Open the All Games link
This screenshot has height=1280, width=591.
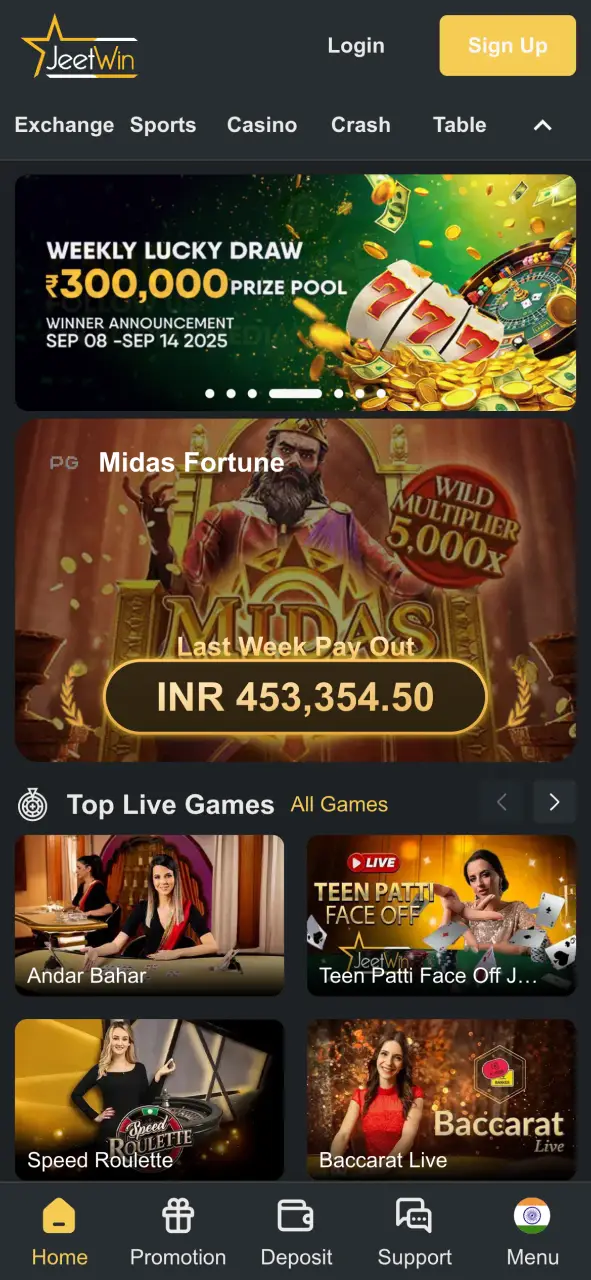(x=339, y=804)
